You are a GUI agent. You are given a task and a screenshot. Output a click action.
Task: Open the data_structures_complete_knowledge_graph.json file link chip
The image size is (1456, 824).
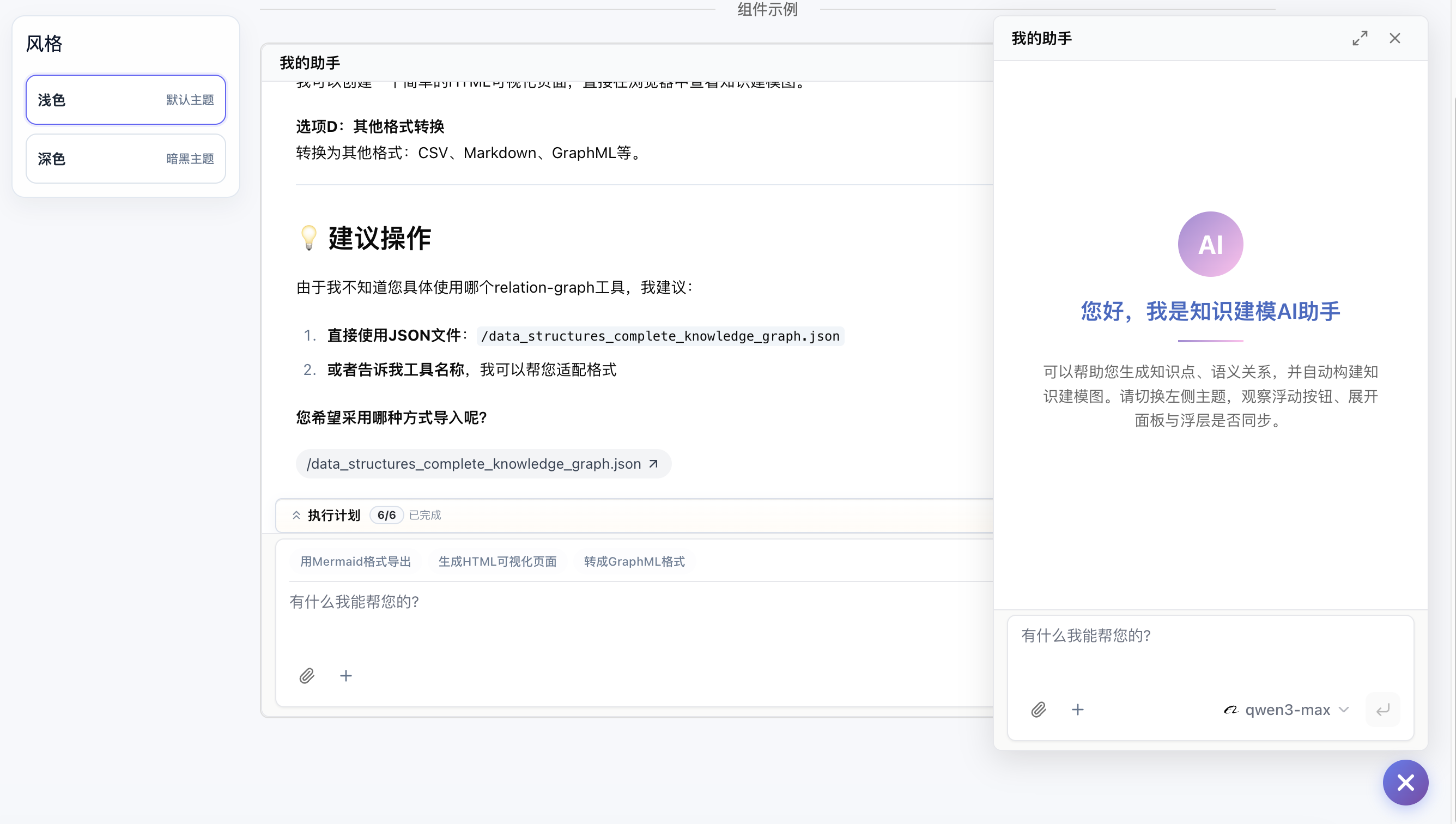click(483, 464)
